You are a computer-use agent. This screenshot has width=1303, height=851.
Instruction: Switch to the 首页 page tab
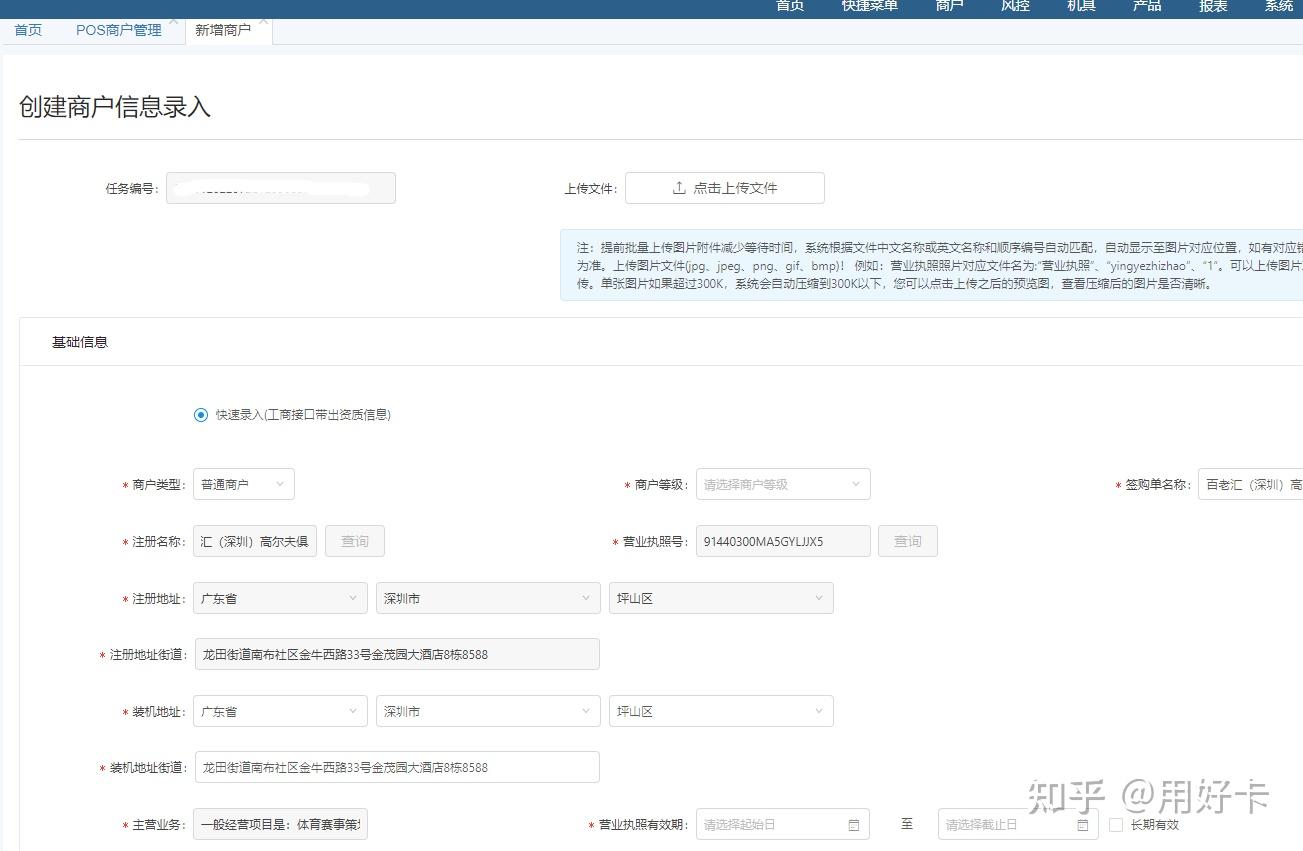[28, 30]
